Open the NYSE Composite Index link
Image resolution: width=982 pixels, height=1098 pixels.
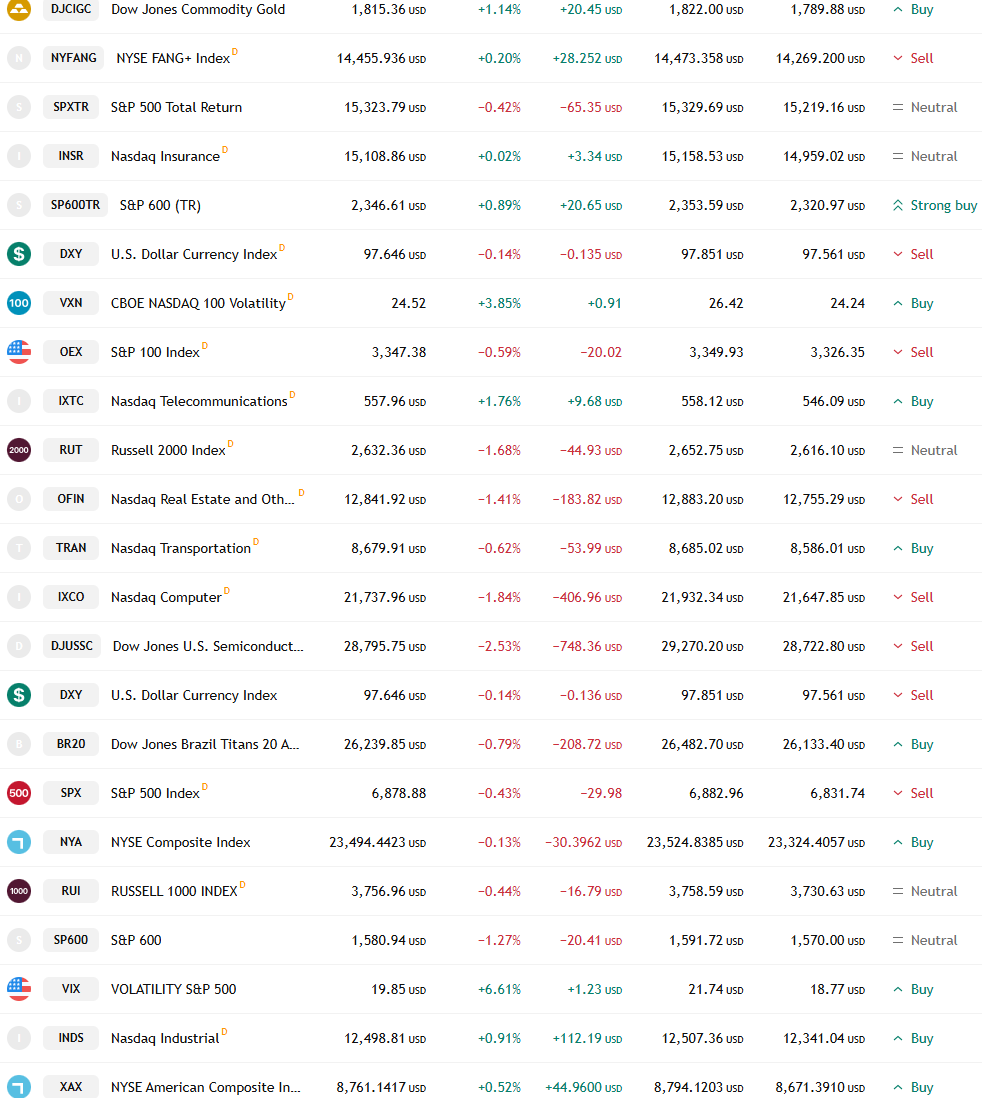(181, 843)
